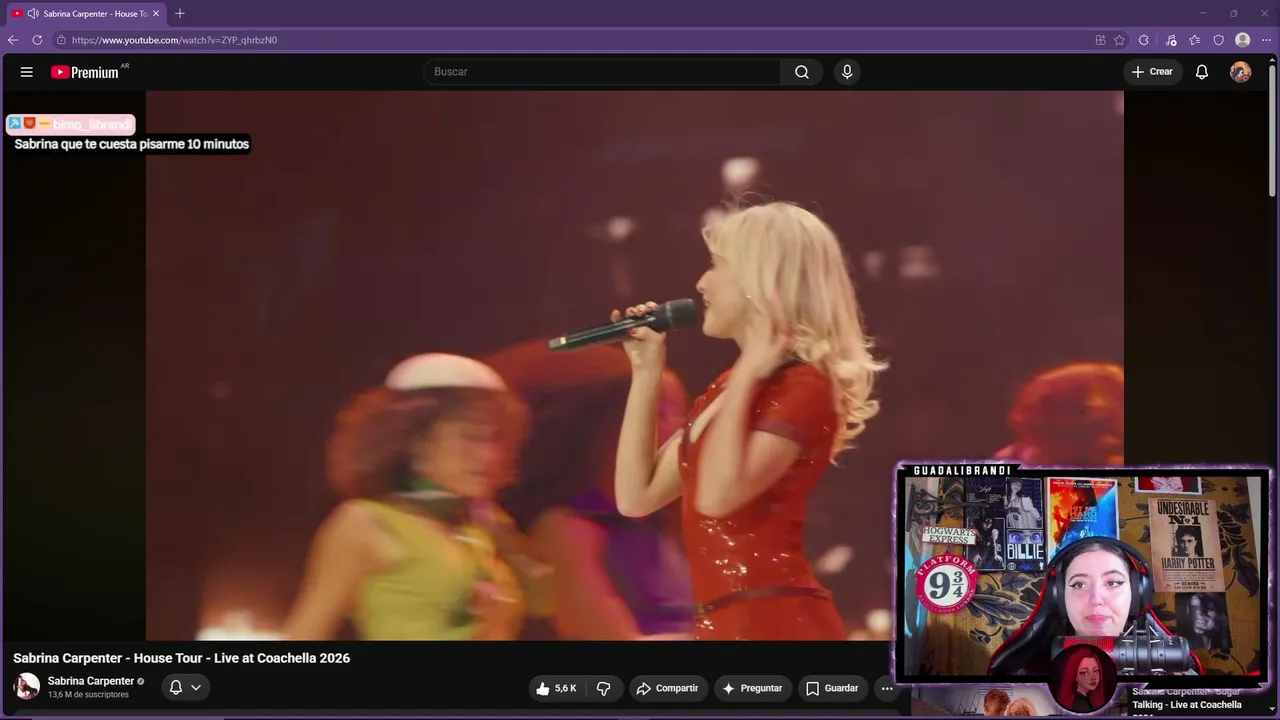
Task: Click the Guardar button
Action: point(832,688)
